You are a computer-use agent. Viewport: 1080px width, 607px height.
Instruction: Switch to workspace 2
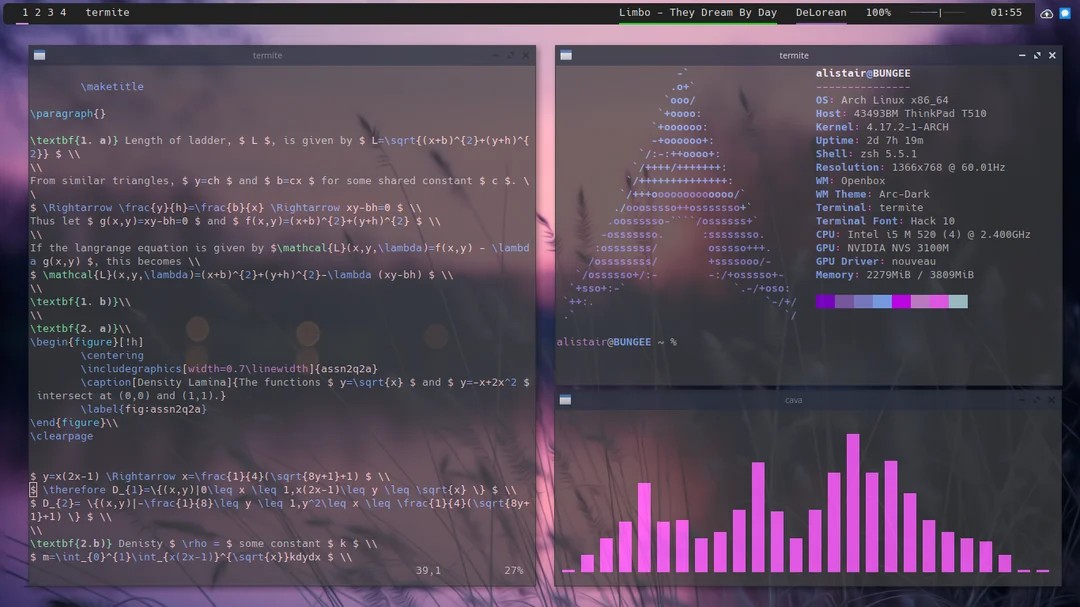coord(38,12)
